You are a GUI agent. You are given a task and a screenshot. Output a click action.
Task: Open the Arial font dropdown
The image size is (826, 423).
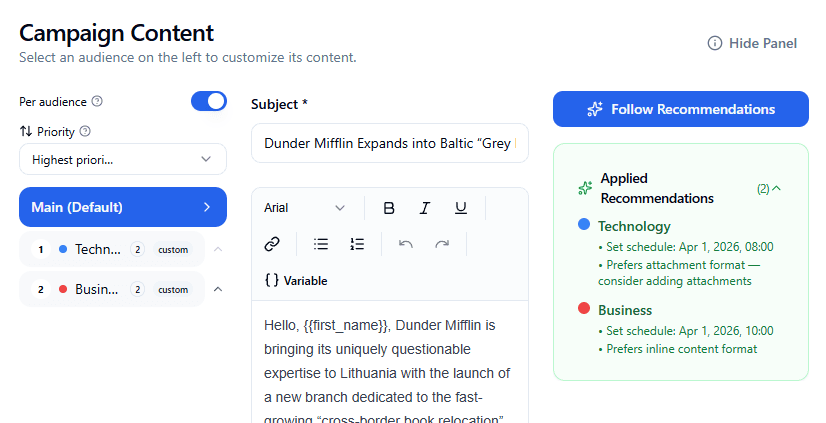(x=304, y=208)
